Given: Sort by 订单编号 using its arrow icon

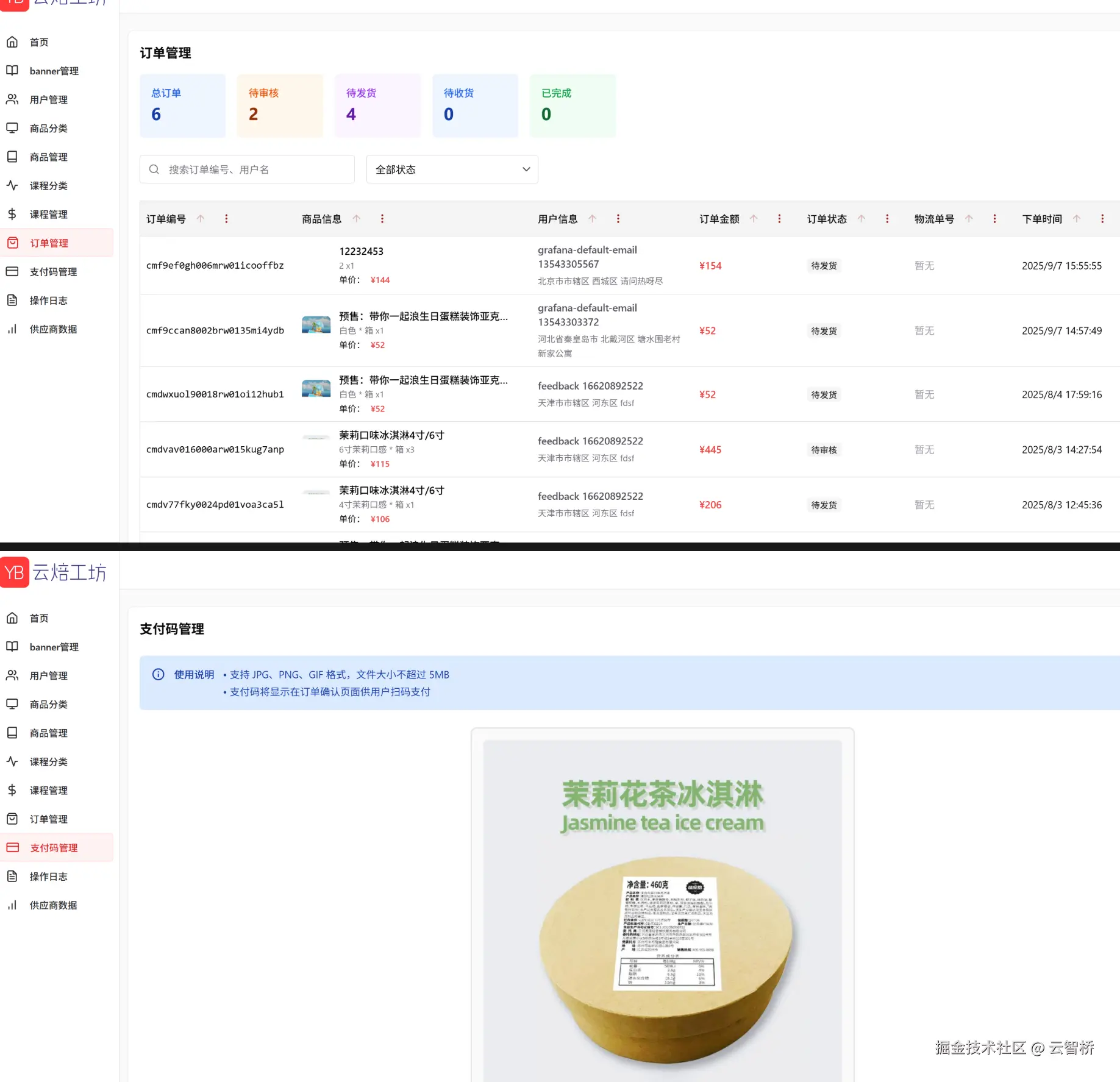Looking at the screenshot, I should (201, 219).
